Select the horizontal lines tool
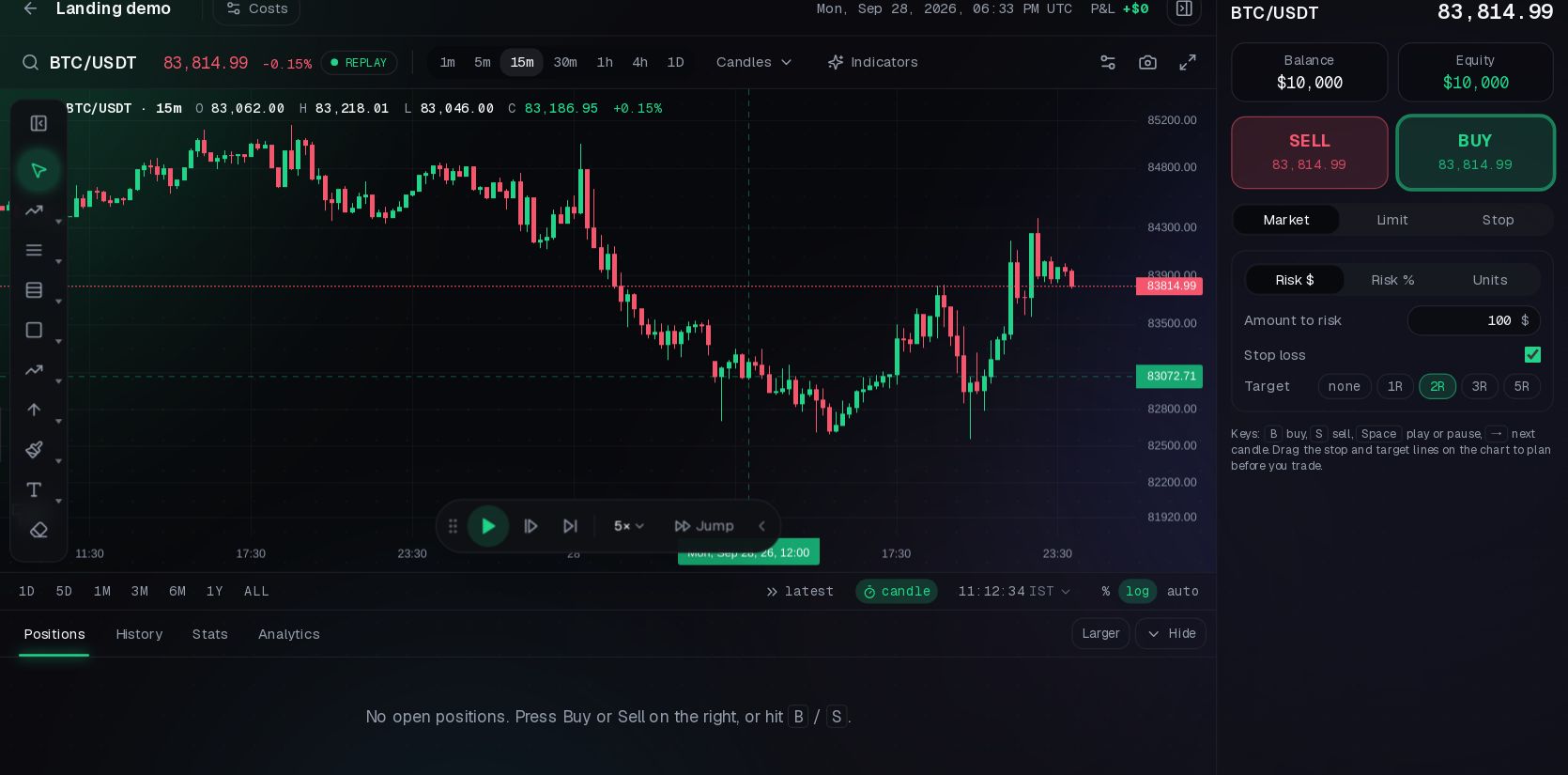 point(34,250)
